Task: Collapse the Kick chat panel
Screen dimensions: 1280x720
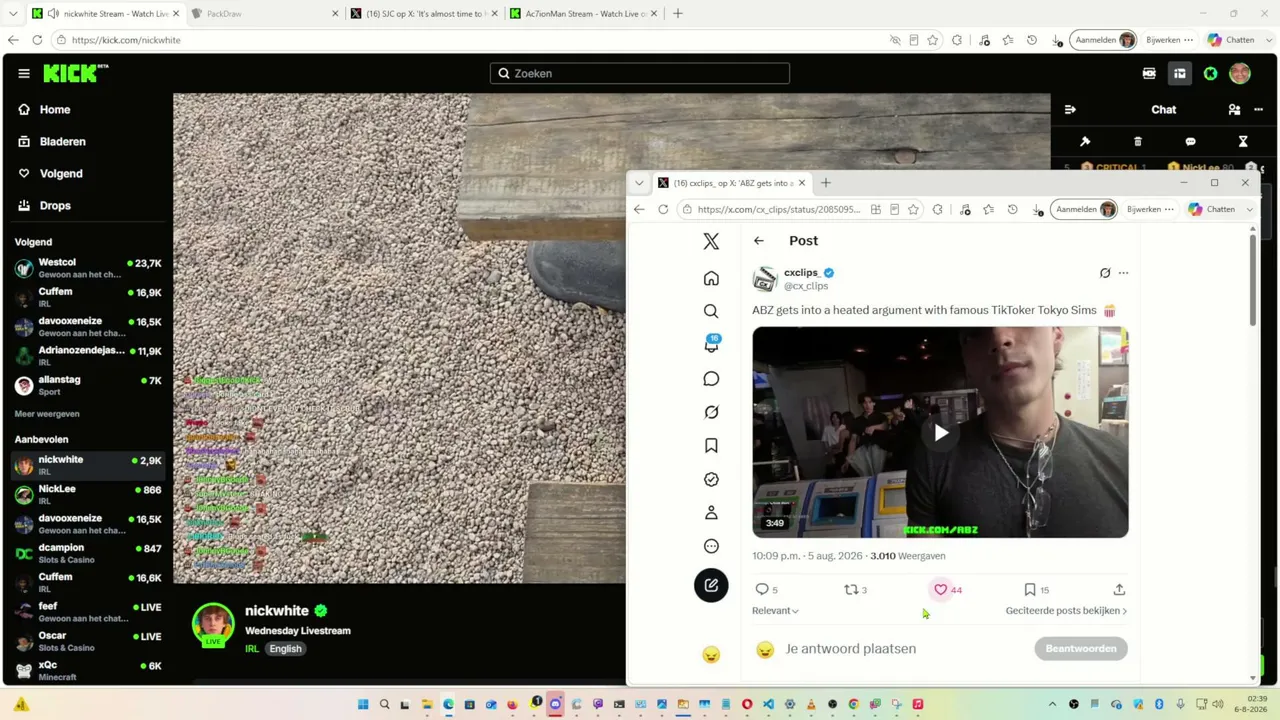Action: pyautogui.click(x=1070, y=110)
